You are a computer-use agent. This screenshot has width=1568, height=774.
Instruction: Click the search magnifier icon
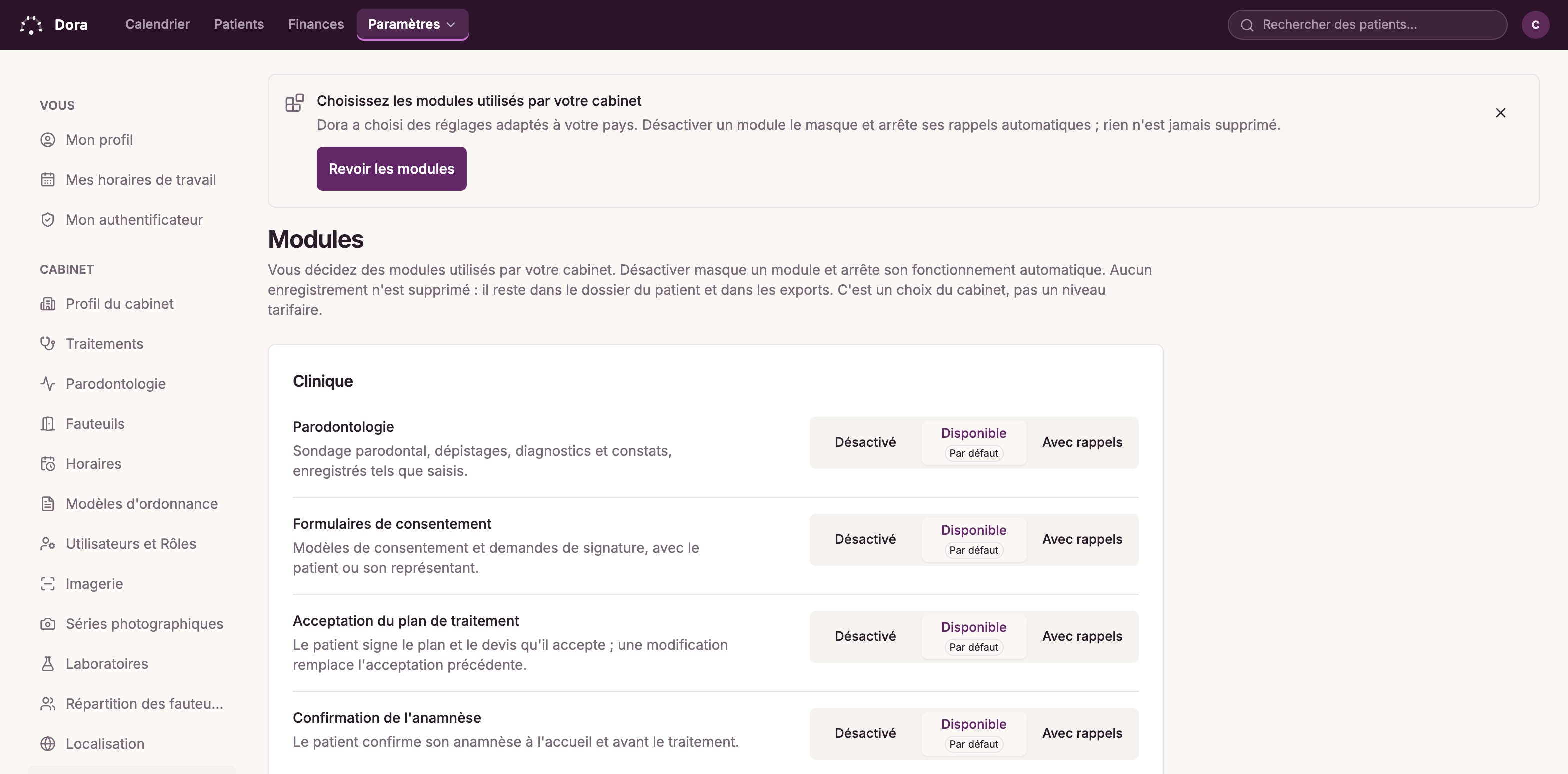(x=1247, y=25)
